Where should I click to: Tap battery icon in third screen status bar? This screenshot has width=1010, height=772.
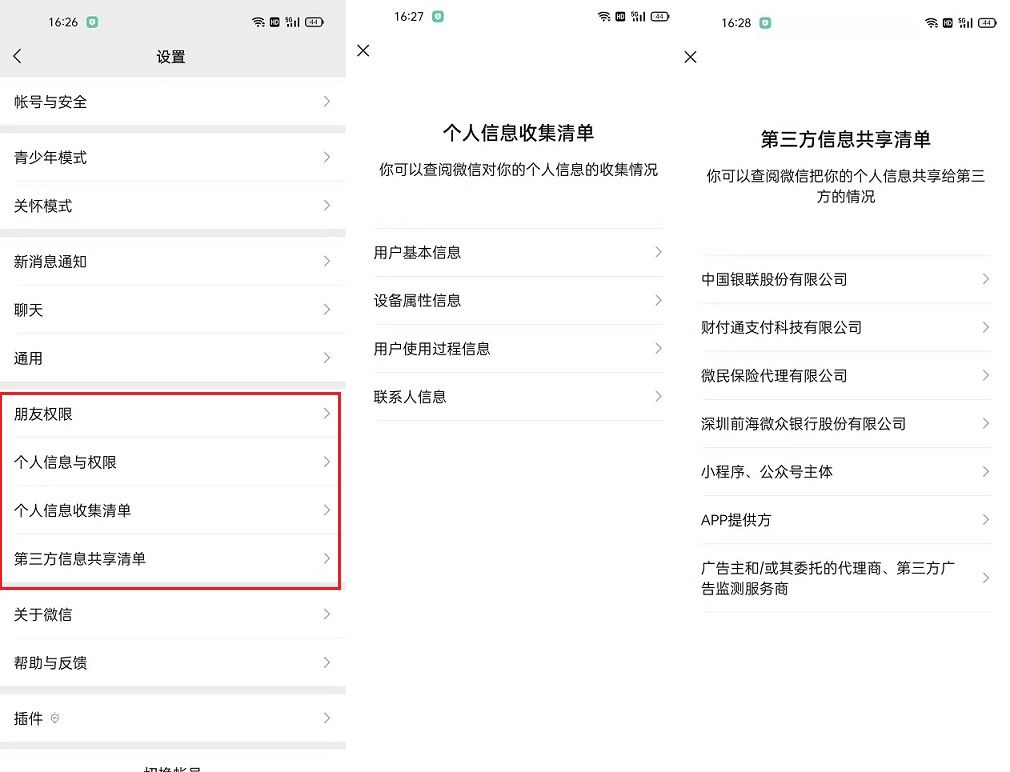point(987,23)
